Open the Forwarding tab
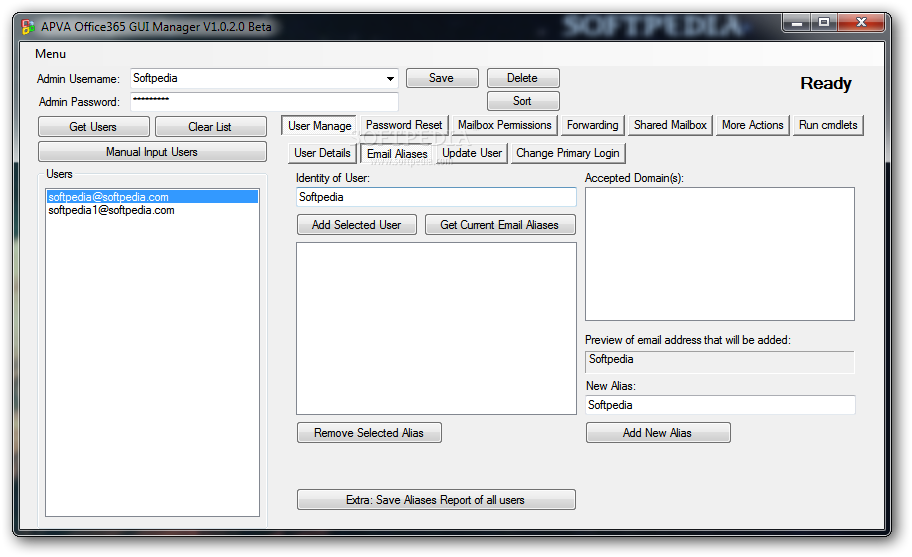The image size is (912, 557). (x=593, y=125)
